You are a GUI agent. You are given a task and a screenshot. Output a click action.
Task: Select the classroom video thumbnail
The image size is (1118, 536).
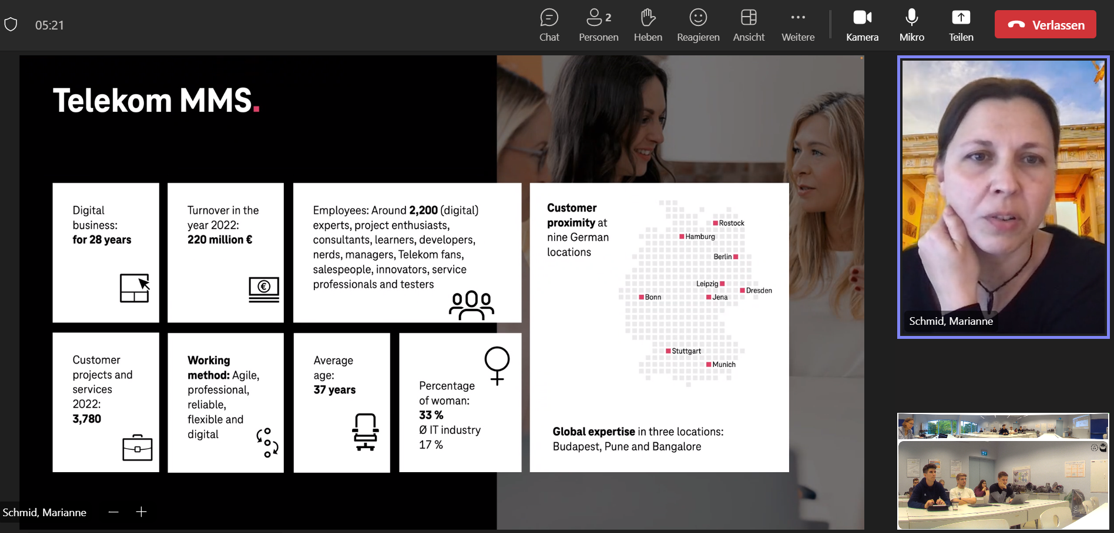coord(1003,471)
